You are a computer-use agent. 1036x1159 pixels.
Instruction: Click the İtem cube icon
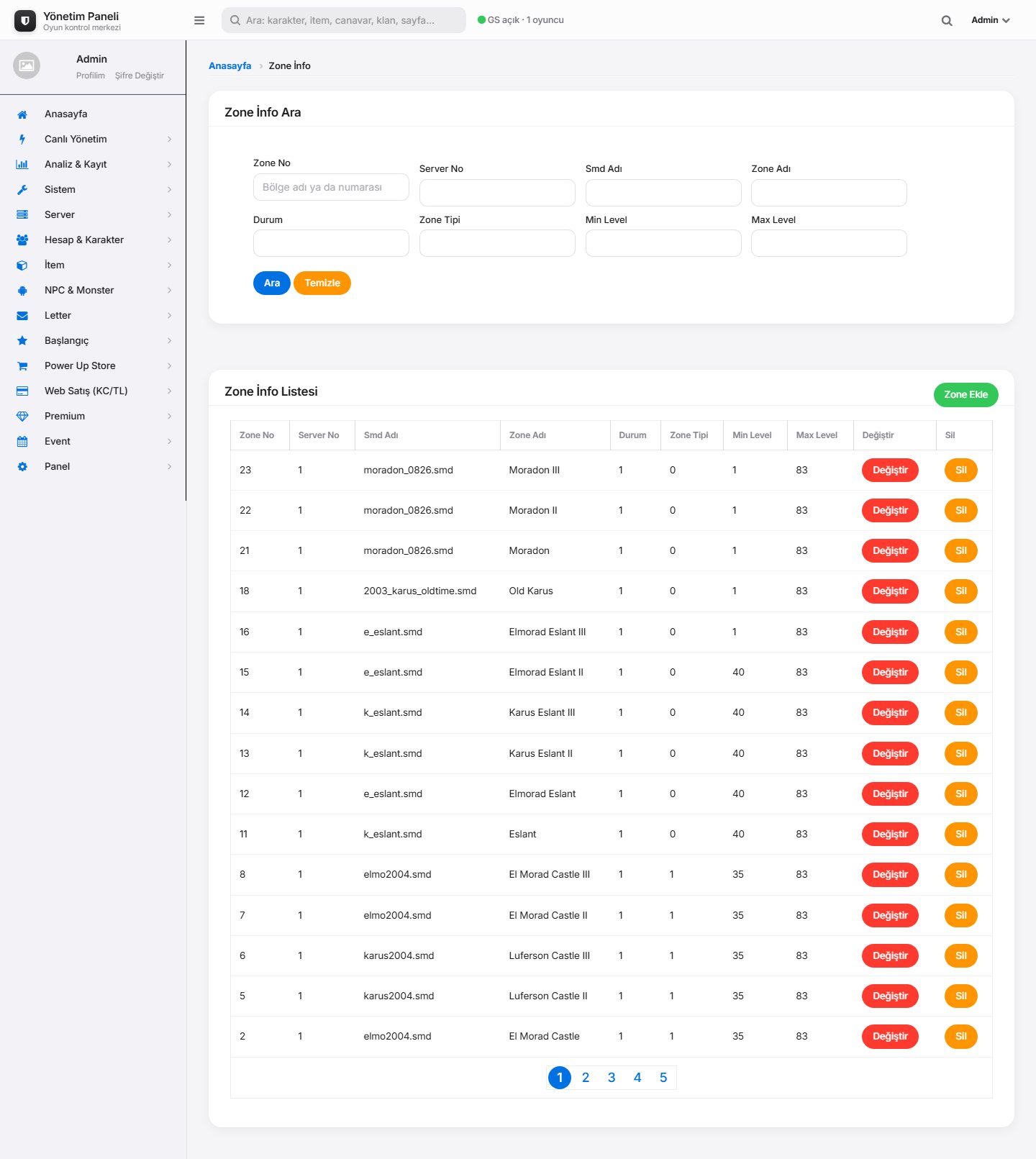click(22, 265)
